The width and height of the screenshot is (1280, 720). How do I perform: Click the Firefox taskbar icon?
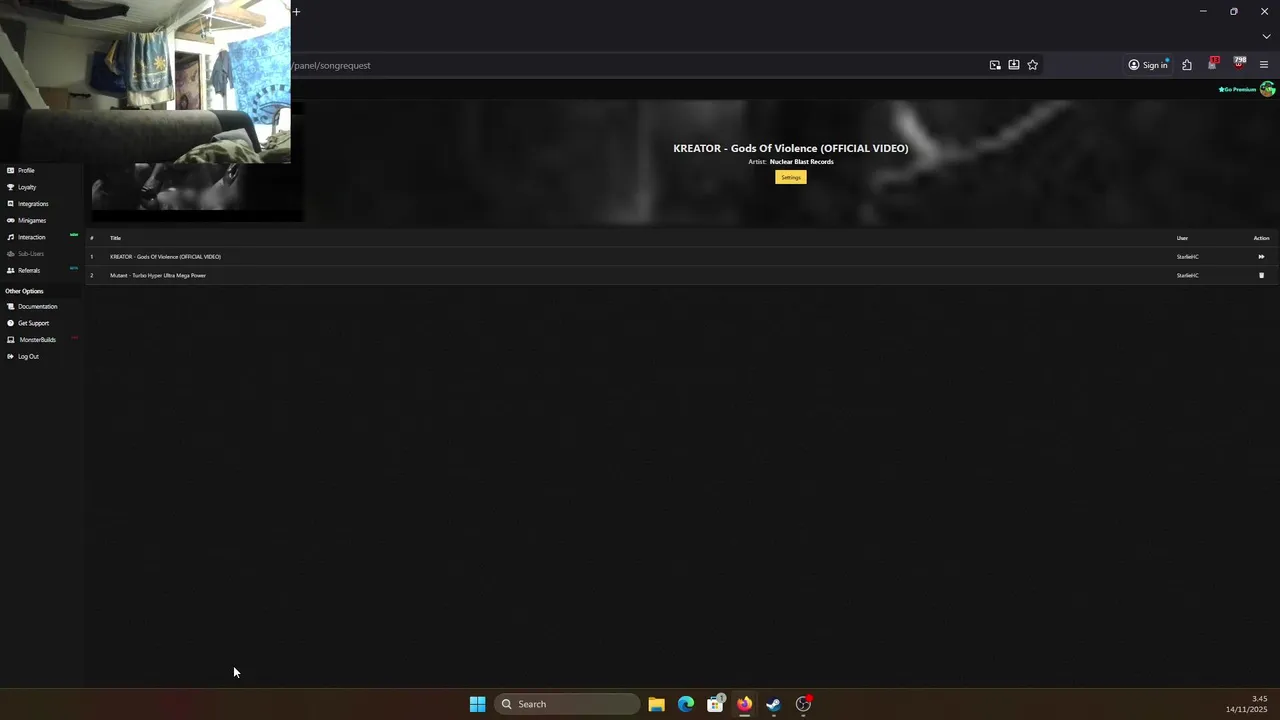tap(744, 704)
